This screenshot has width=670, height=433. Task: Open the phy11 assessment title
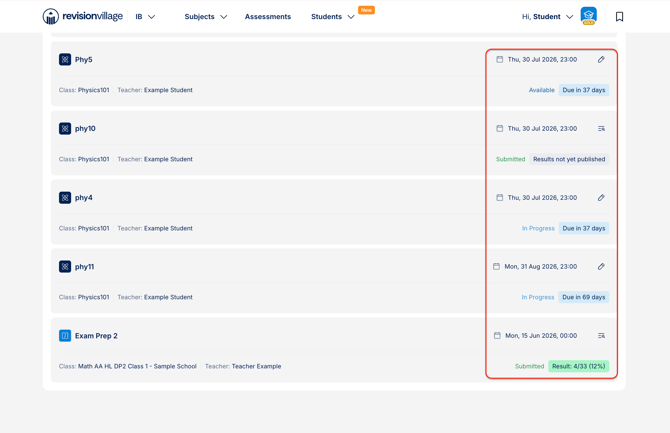pos(85,267)
